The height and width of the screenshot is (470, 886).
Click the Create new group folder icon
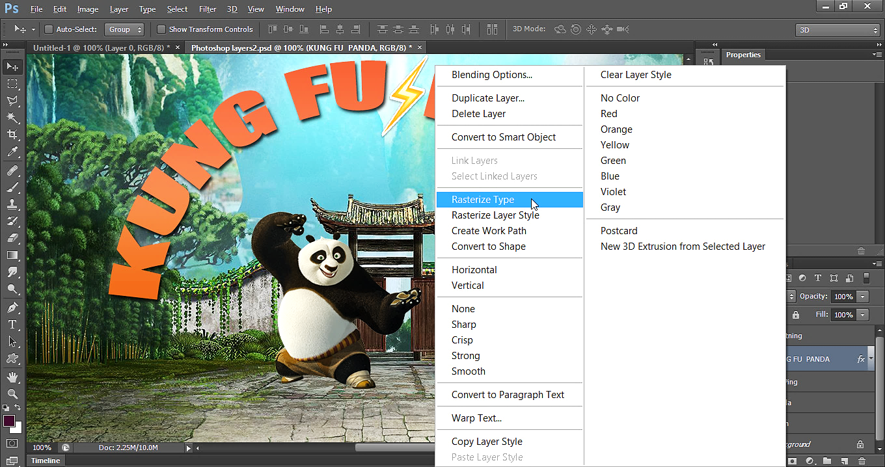pos(827,461)
